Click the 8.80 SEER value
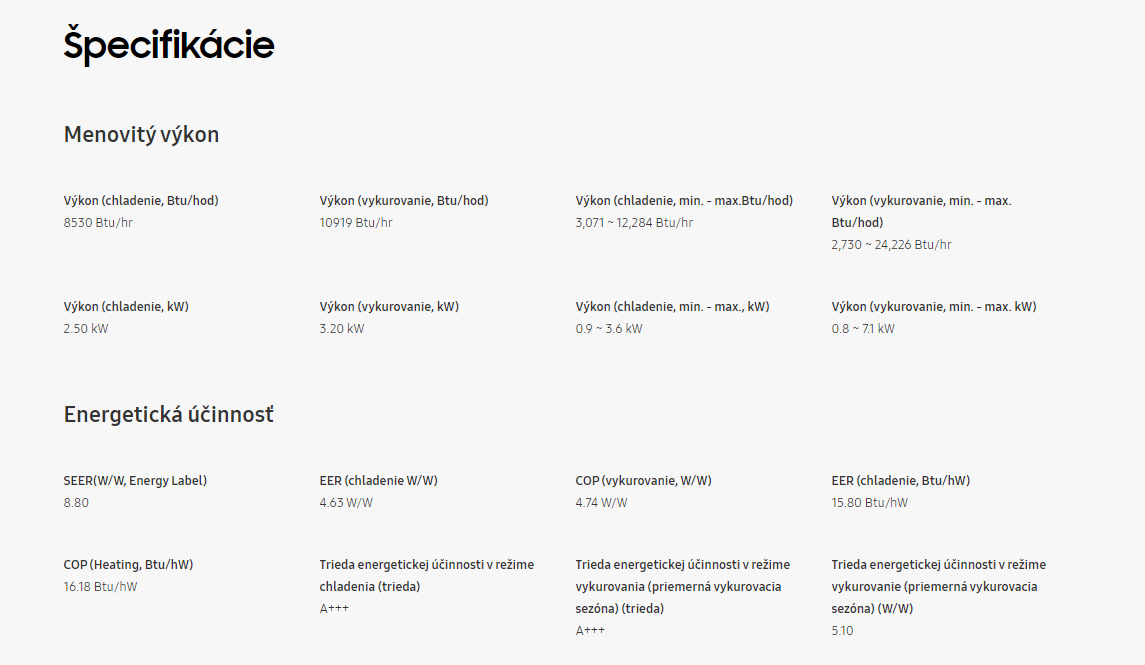The height and width of the screenshot is (665, 1145). click(76, 502)
